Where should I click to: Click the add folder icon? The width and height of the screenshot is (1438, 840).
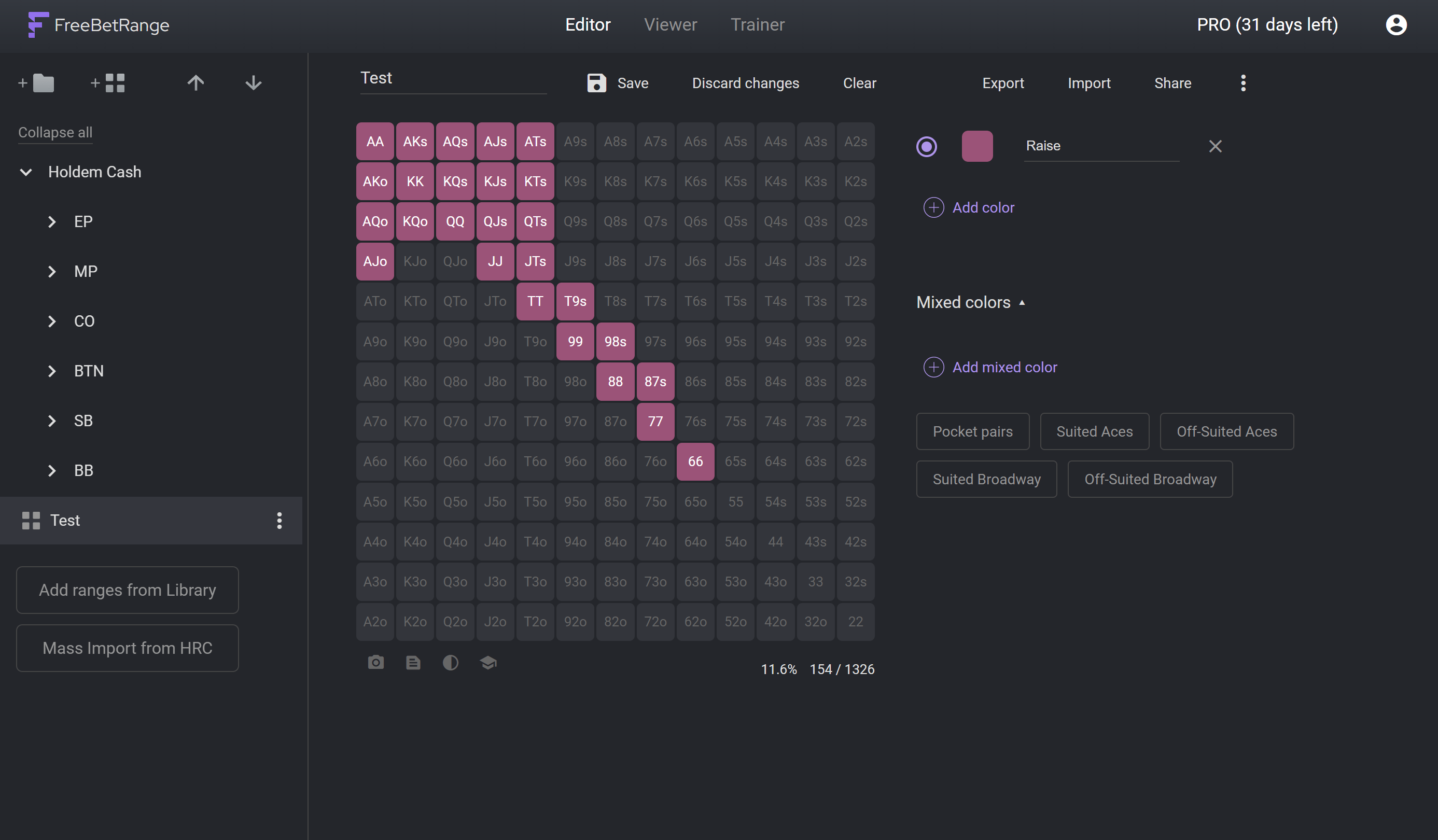pyautogui.click(x=36, y=83)
